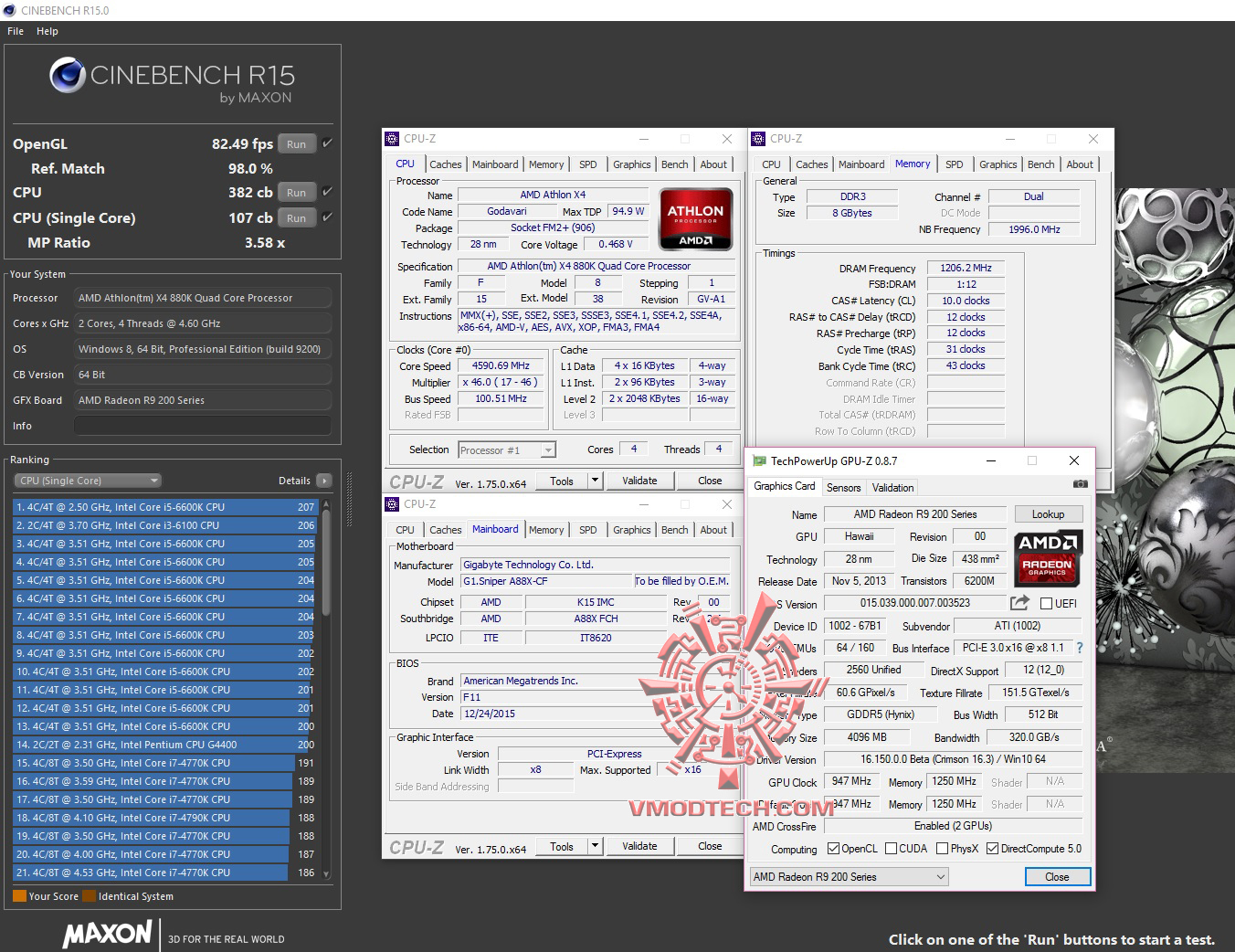
Task: Open the AMD Radeon R9 200 Series GPU dropdown
Action: tap(849, 877)
